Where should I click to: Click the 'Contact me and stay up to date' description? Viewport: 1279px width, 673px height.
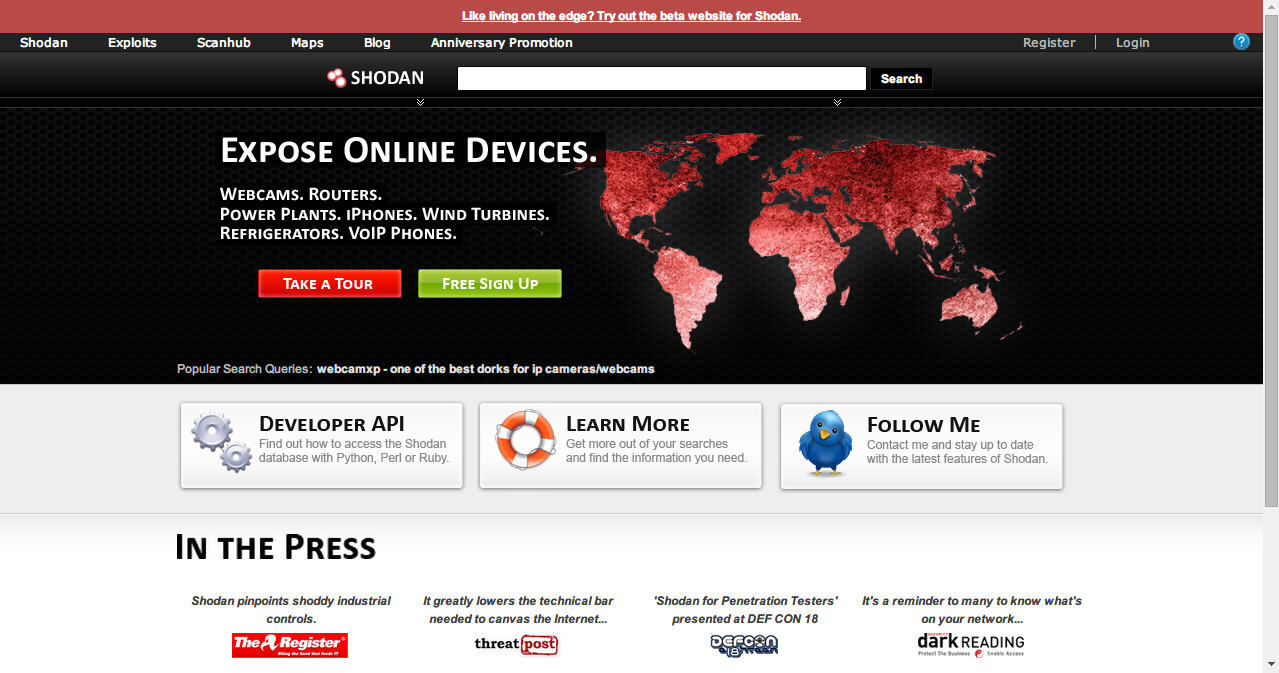pyautogui.click(x=957, y=452)
